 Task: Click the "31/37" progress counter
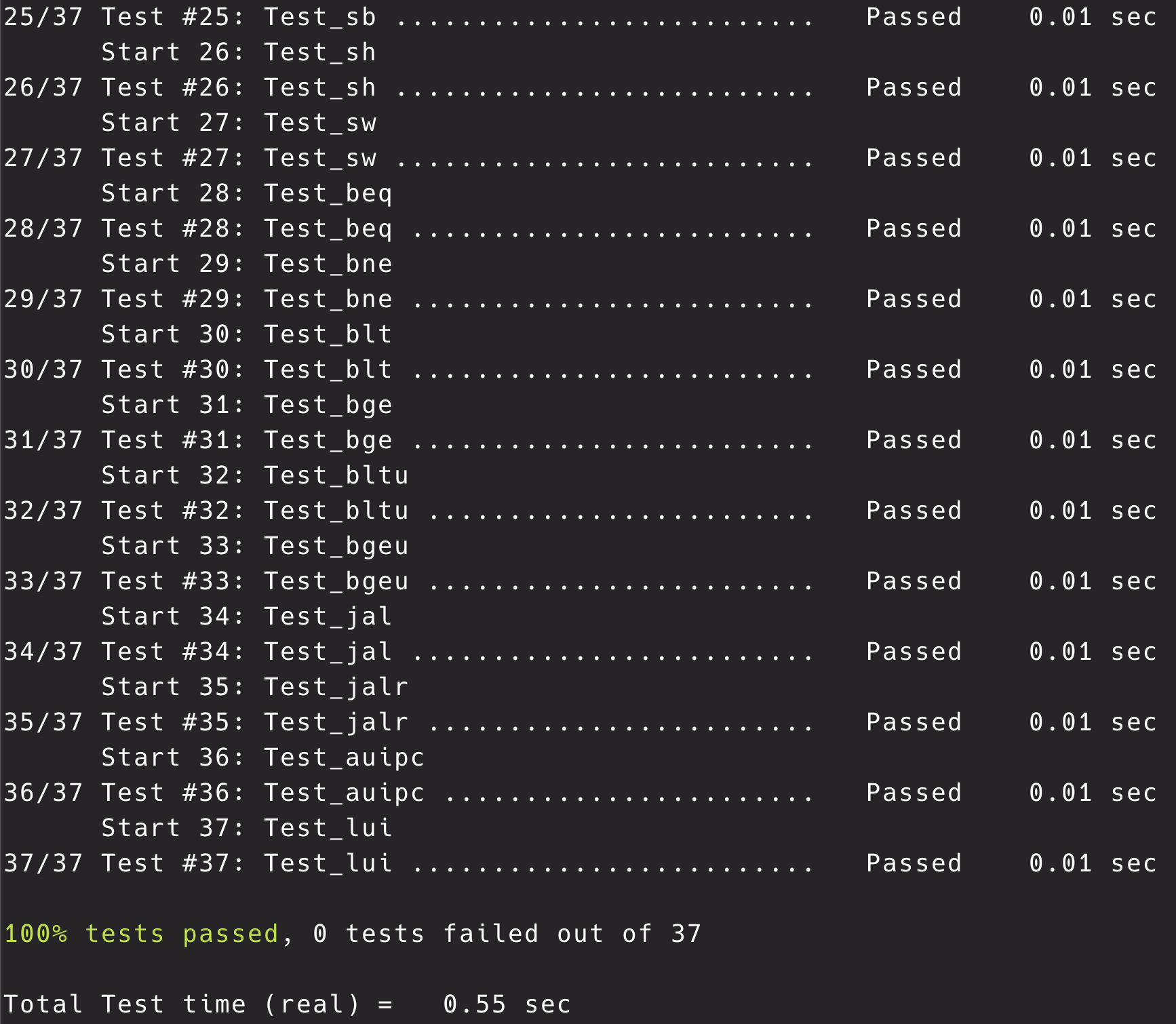43,440
